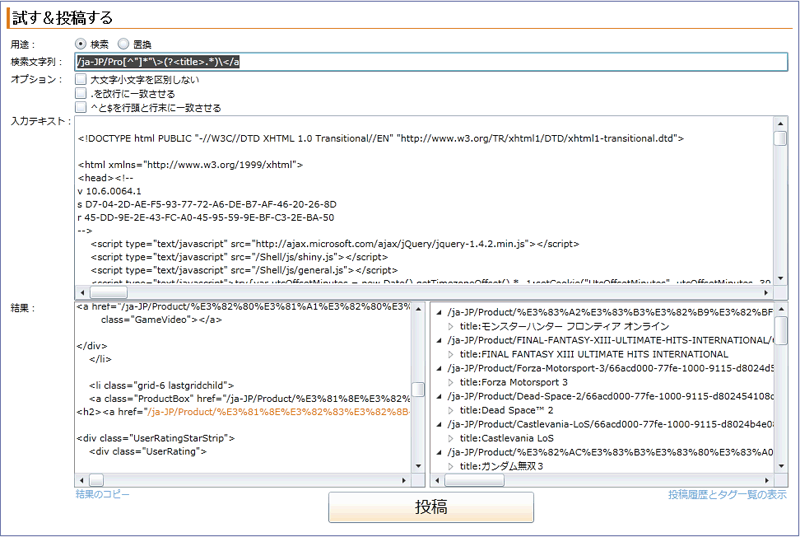Click the 投稿 button
800x537 pixels.
pos(431,507)
